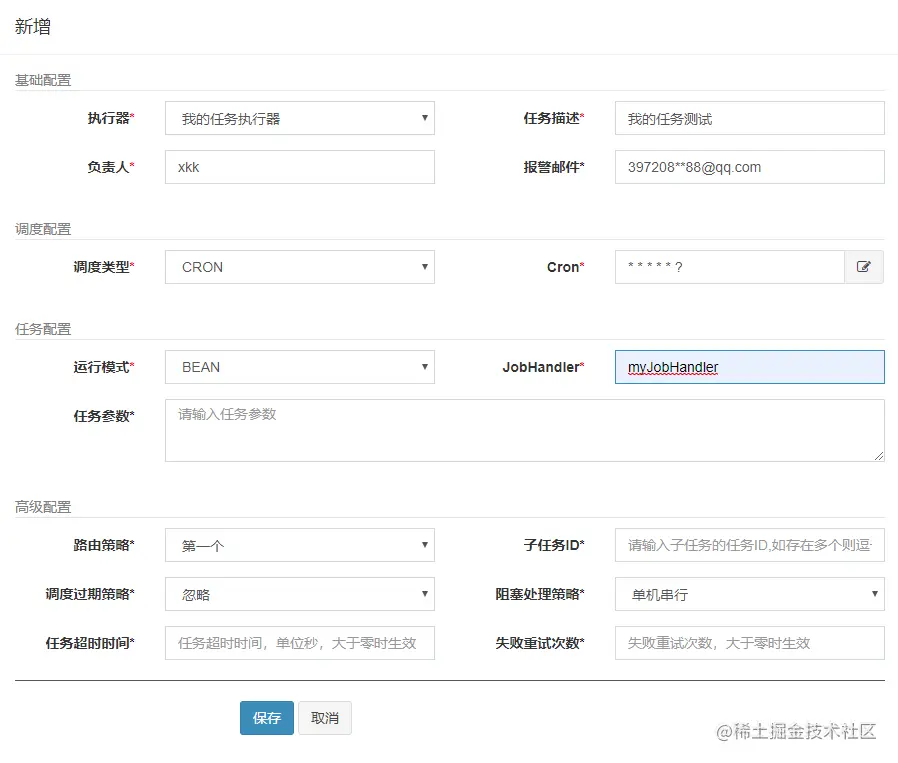Click the 调度配置 section heading
This screenshot has width=898, height=763.
43,229
